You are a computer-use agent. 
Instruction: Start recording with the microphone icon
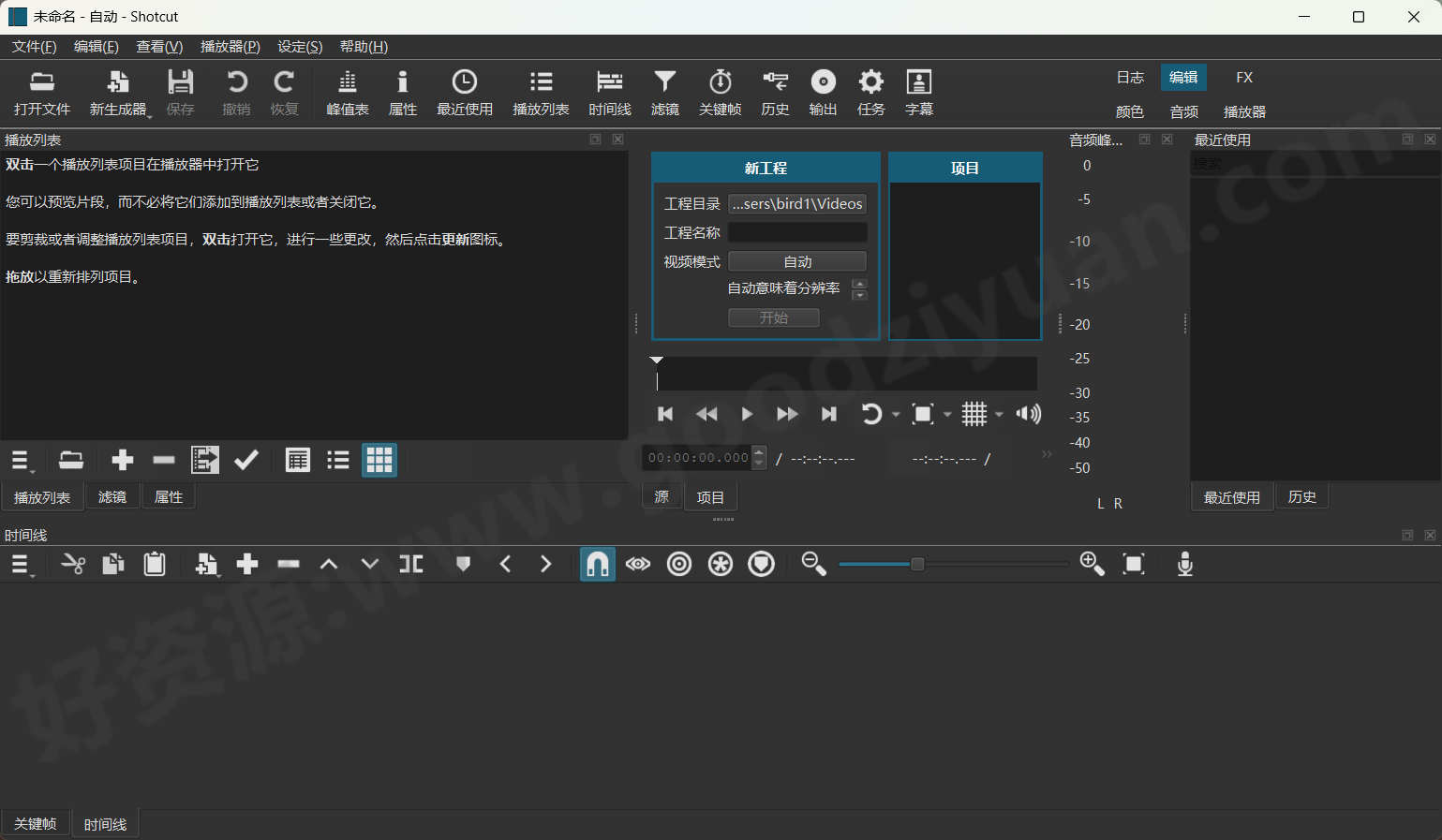(1184, 564)
